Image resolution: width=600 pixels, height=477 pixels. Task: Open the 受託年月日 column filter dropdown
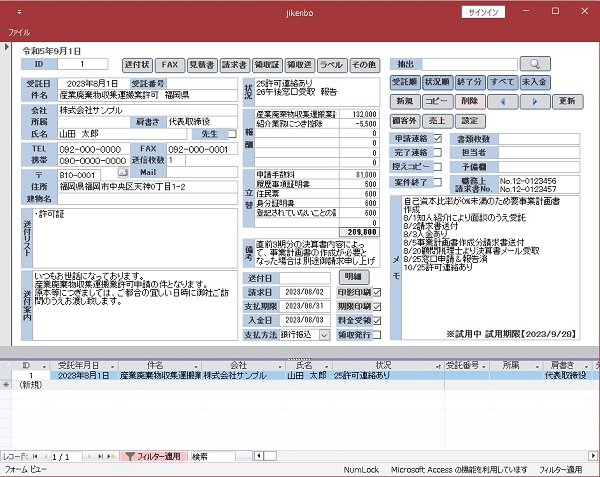[112, 366]
